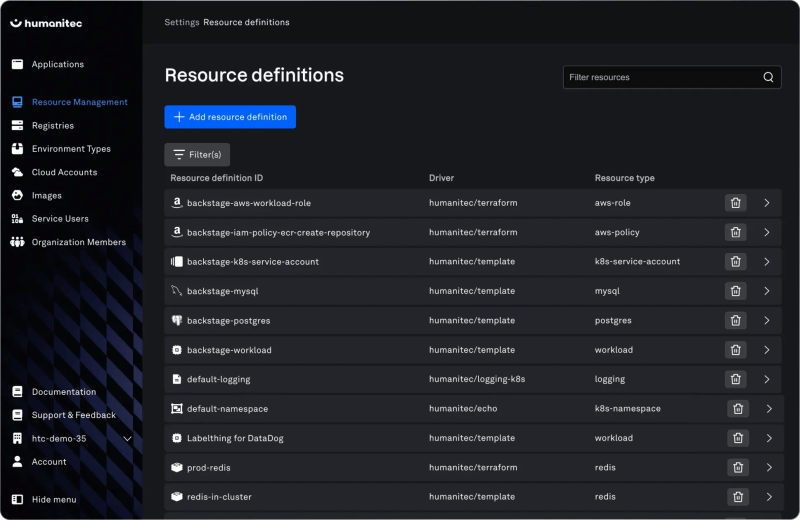Click the Registries sidebar icon
Image resolution: width=800 pixels, height=520 pixels.
pos(17,125)
